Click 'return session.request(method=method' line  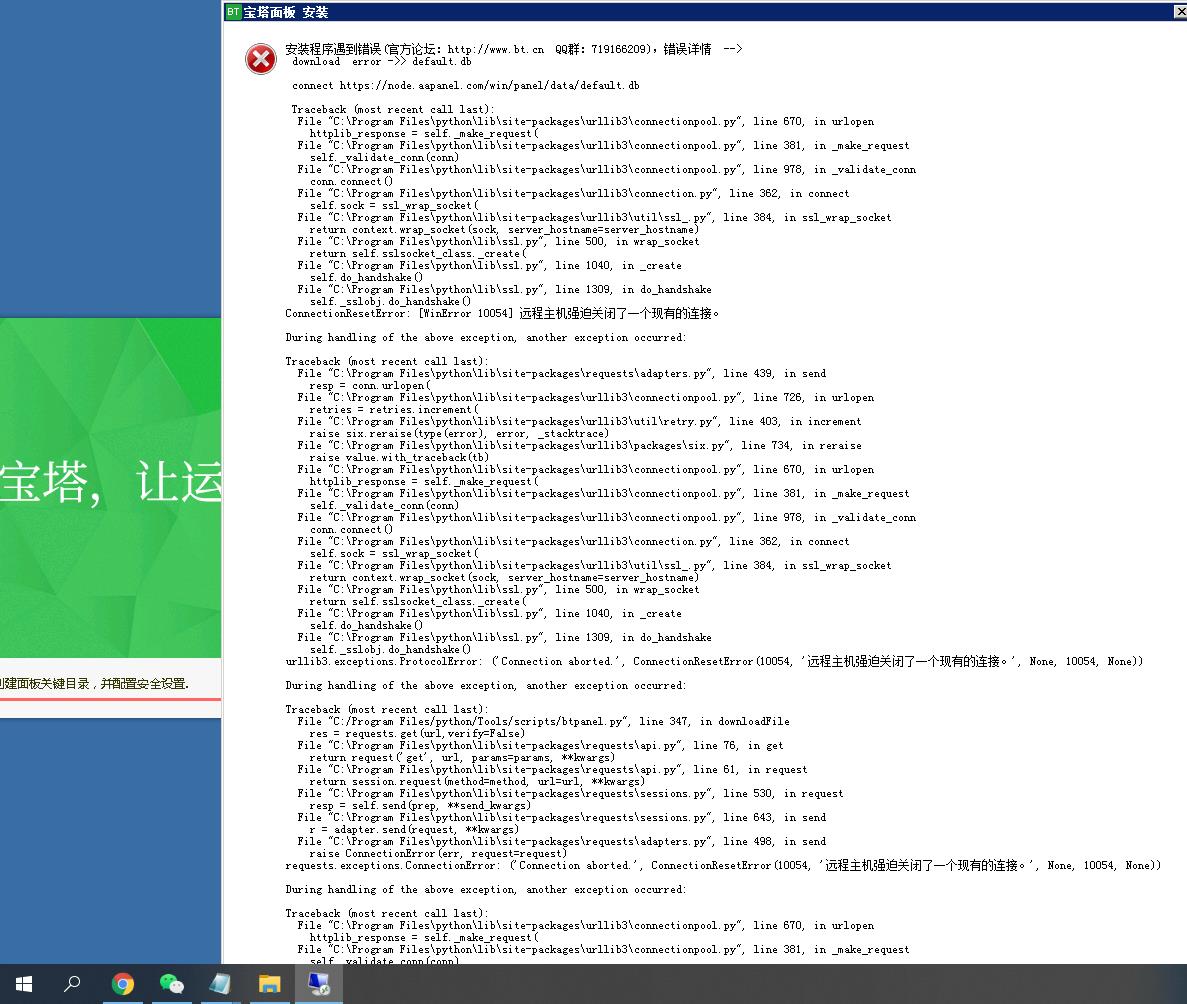477,781
